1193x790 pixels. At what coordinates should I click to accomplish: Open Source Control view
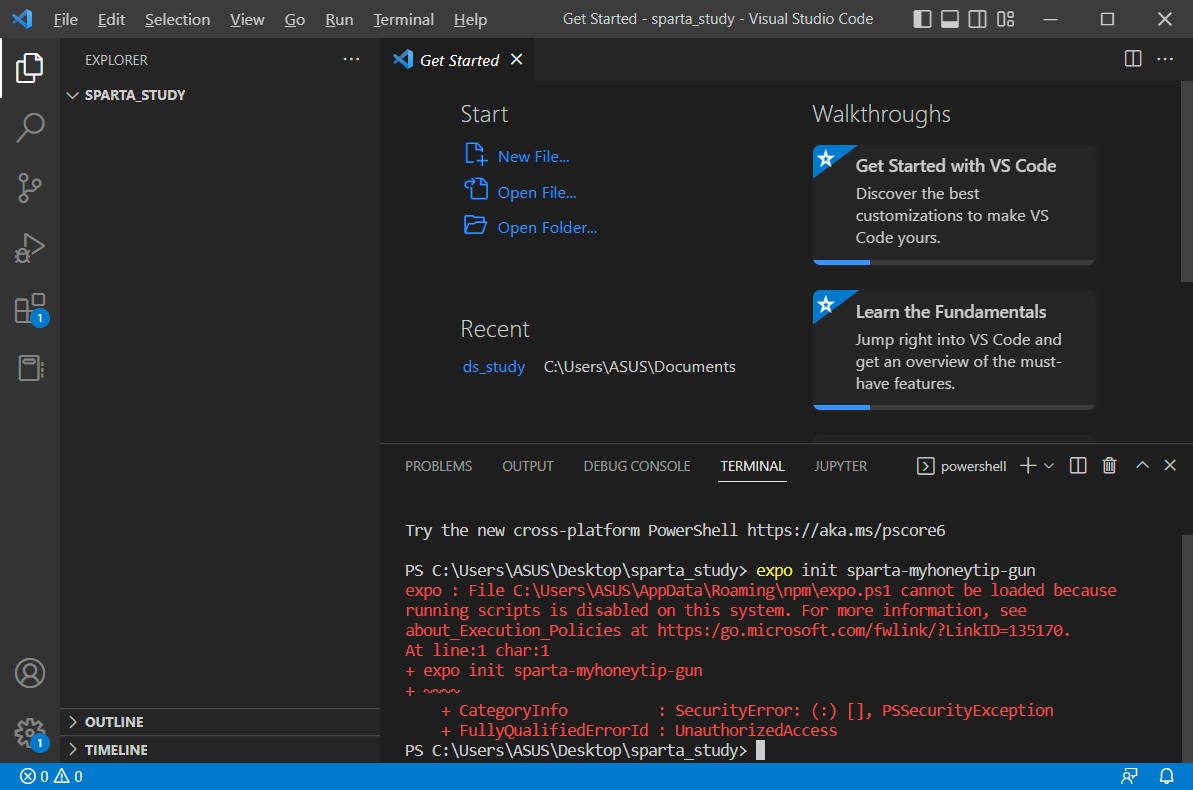[30, 188]
